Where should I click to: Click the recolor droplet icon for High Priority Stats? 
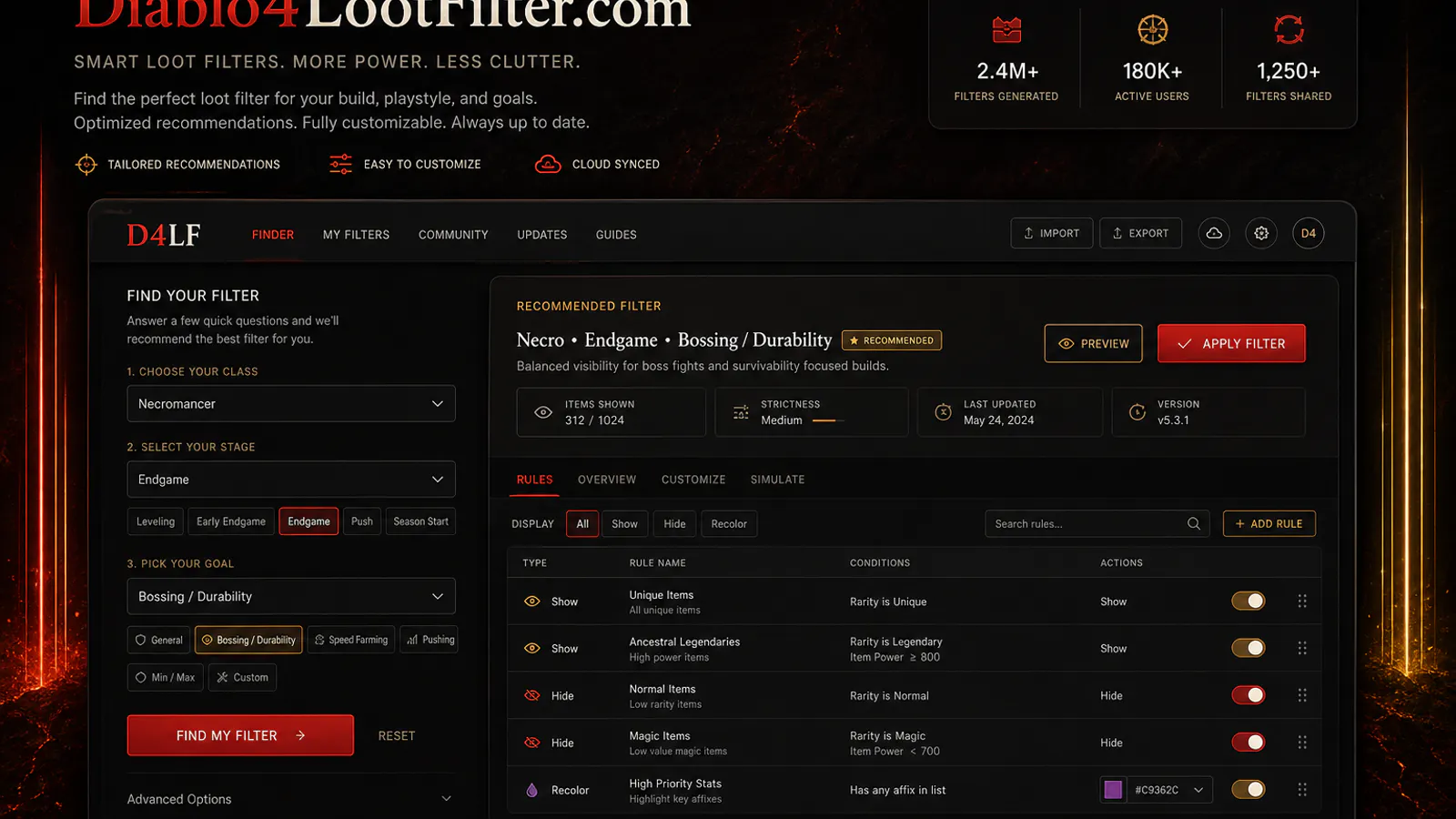[532, 790]
